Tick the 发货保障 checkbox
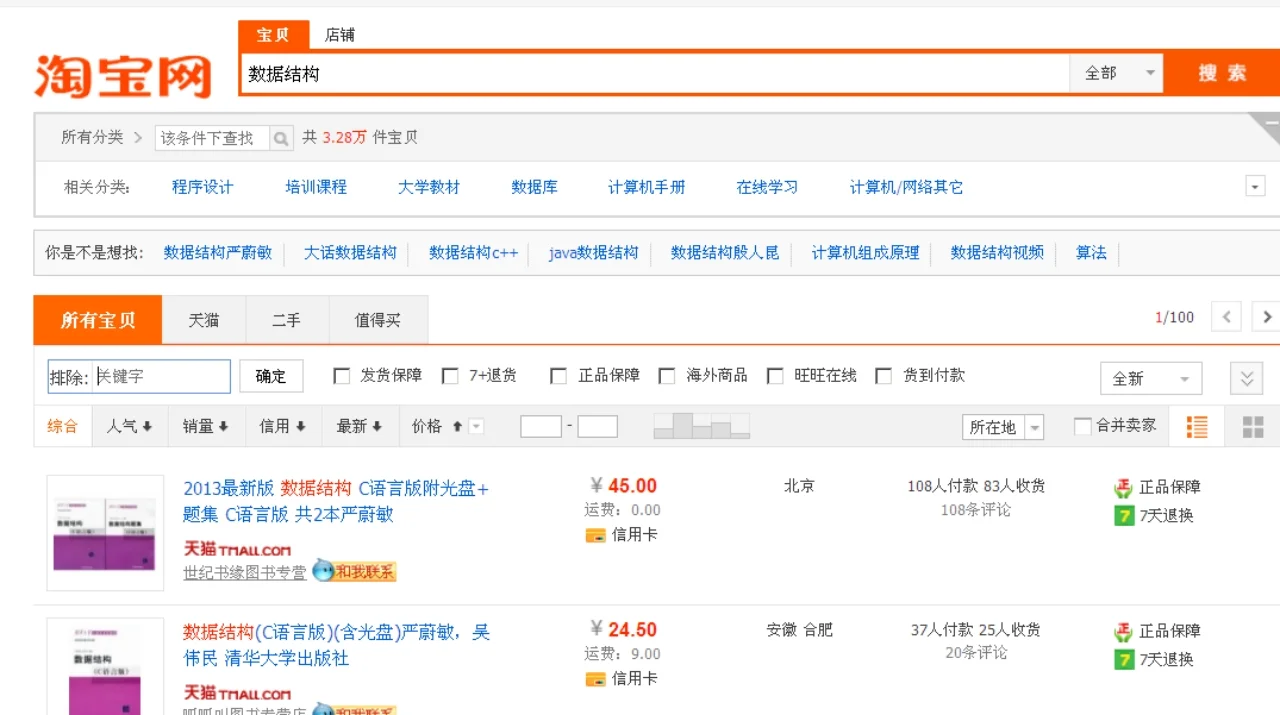1280x715 pixels. (342, 376)
